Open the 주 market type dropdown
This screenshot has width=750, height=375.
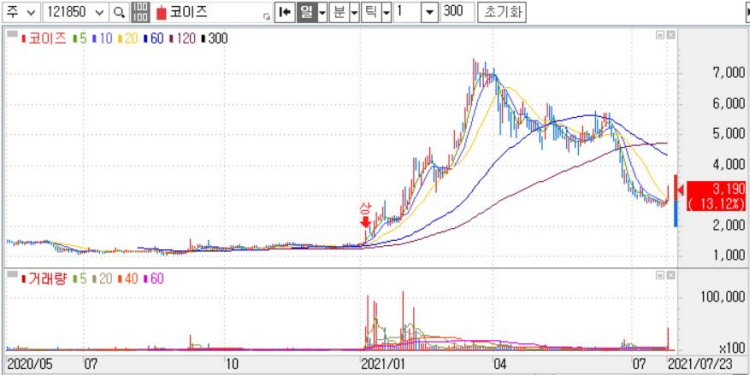[x=21, y=12]
